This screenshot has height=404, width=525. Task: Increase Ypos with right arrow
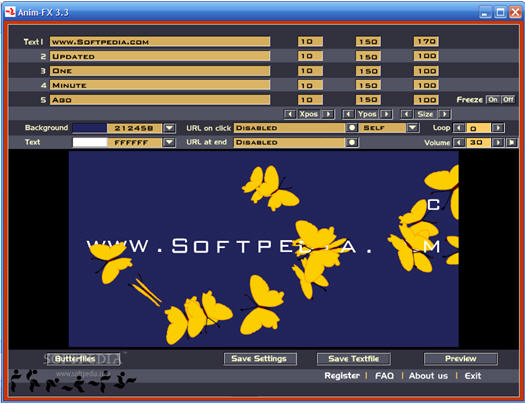click(386, 114)
